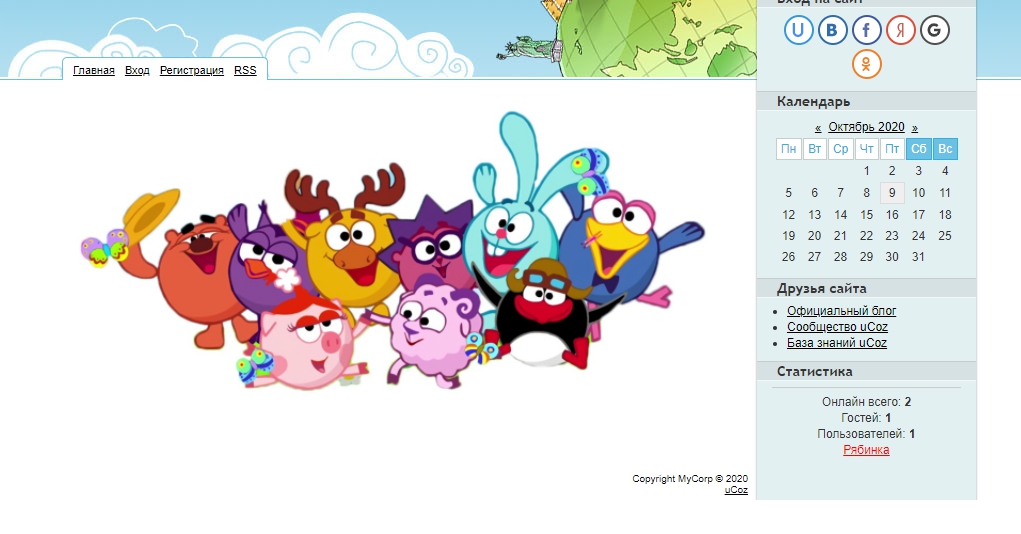Click day 1 in calendar
Image resolution: width=1021 pixels, height=534 pixels.
867,171
